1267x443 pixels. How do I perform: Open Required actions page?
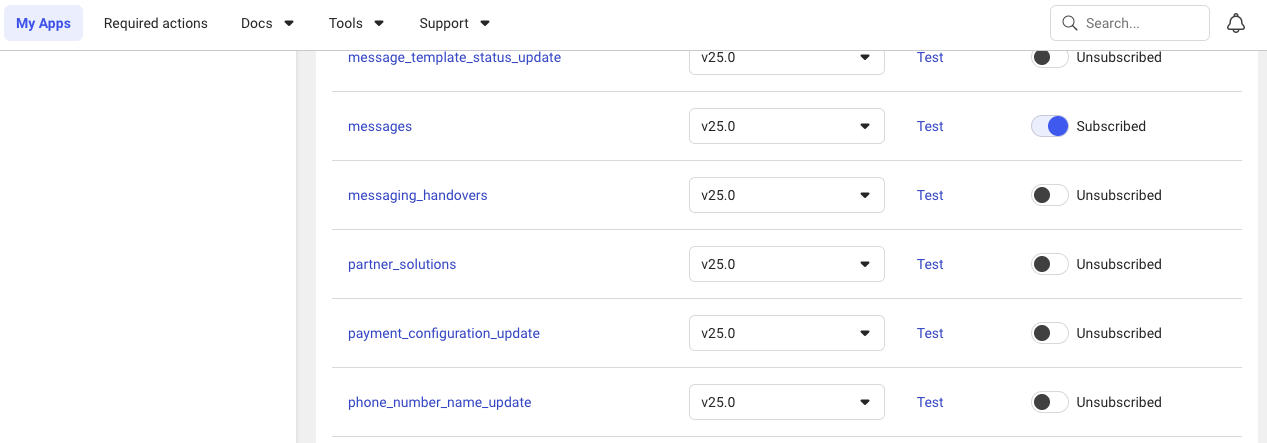coord(155,23)
